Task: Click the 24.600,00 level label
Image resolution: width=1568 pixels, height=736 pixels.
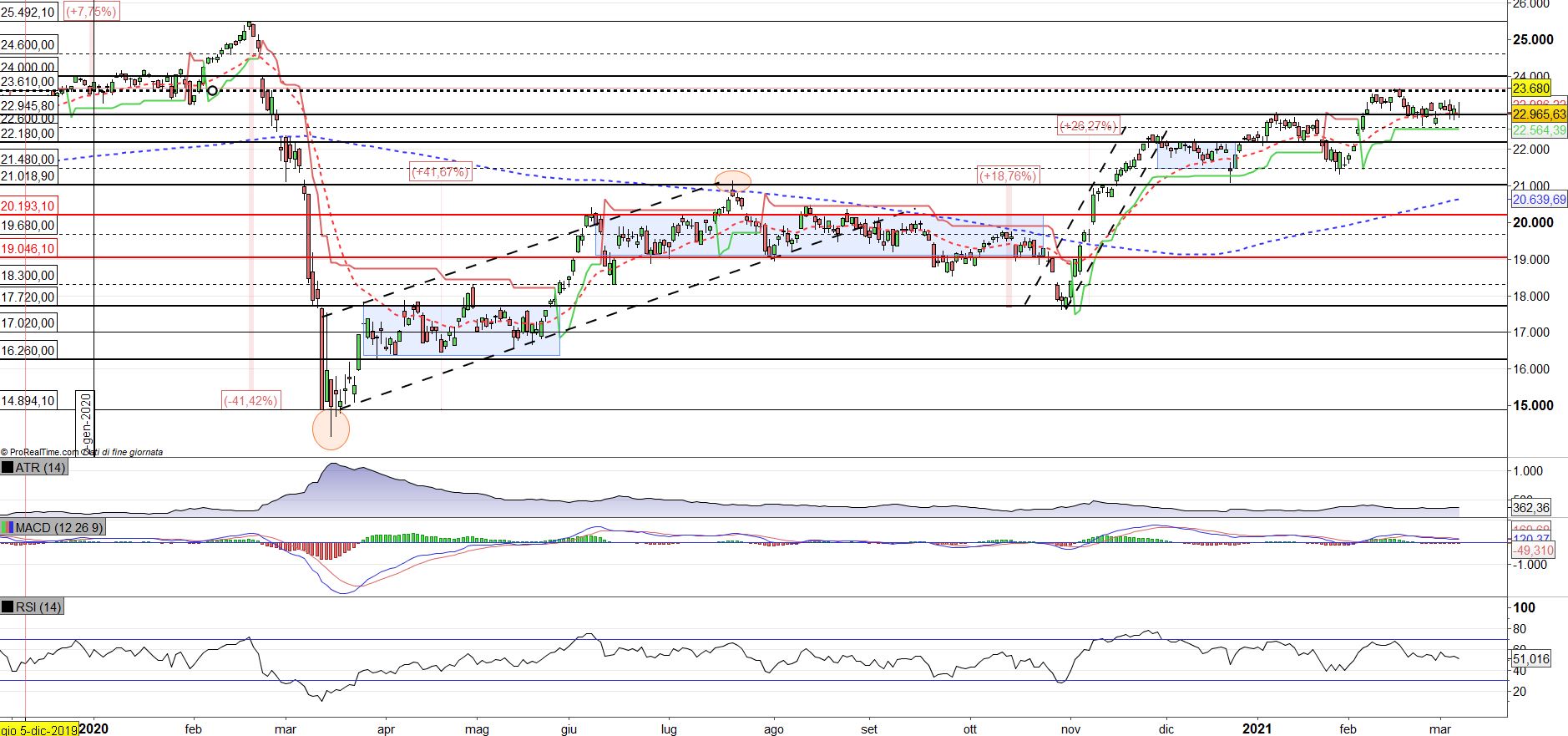Action: click(28, 45)
